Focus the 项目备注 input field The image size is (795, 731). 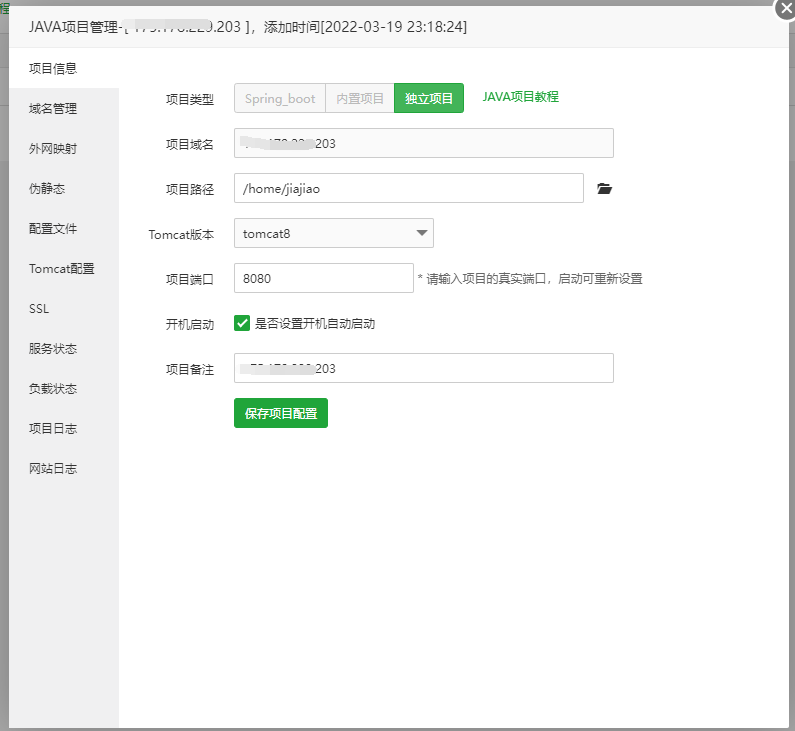tap(424, 368)
